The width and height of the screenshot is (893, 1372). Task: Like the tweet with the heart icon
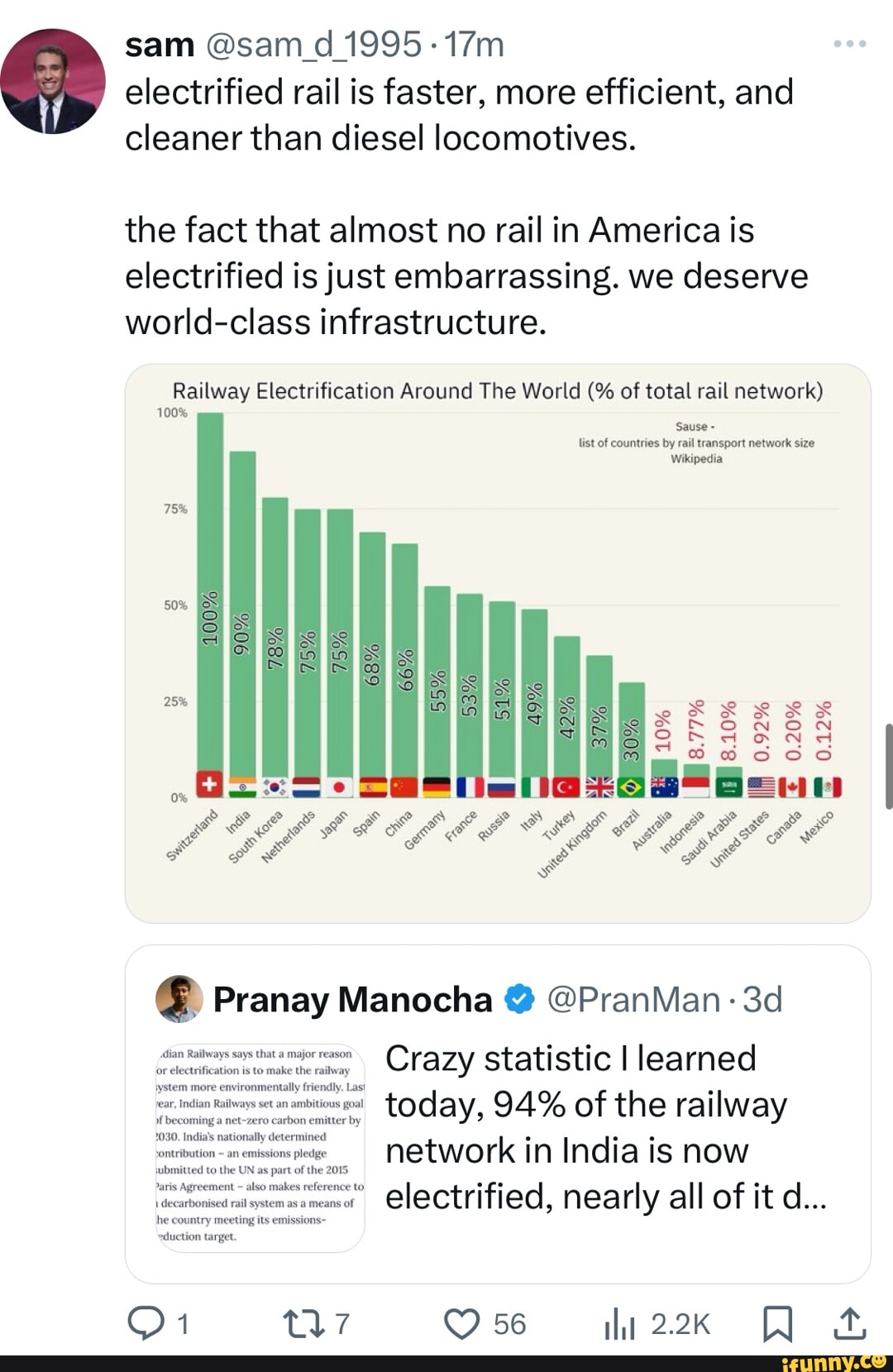click(461, 1323)
